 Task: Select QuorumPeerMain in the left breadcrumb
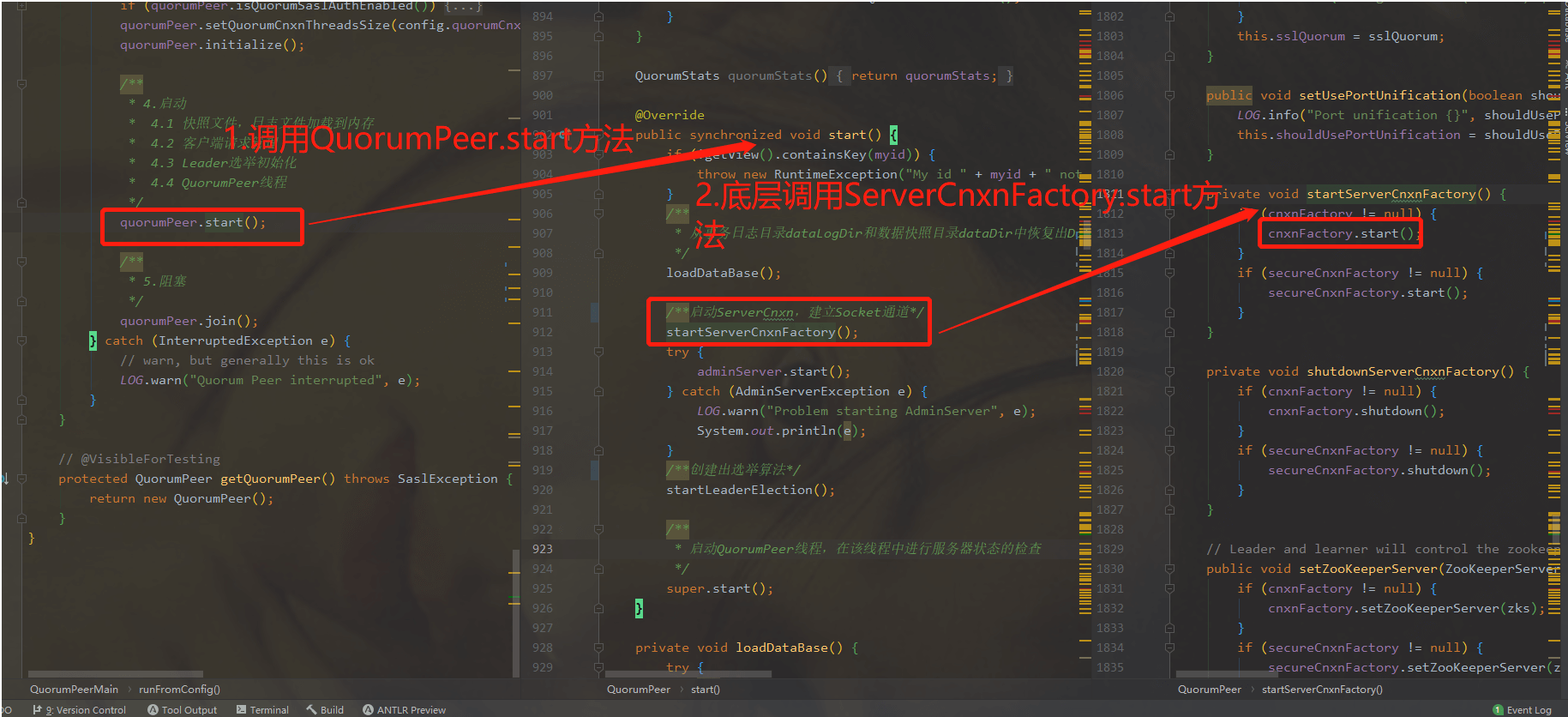point(74,690)
